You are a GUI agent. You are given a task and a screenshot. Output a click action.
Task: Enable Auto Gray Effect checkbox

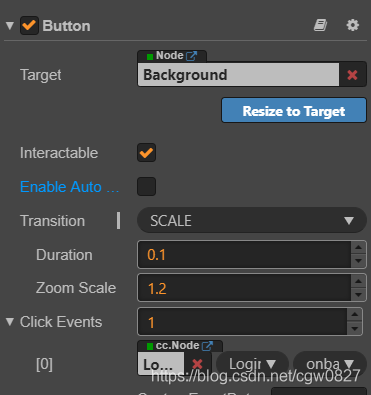pyautogui.click(x=146, y=186)
